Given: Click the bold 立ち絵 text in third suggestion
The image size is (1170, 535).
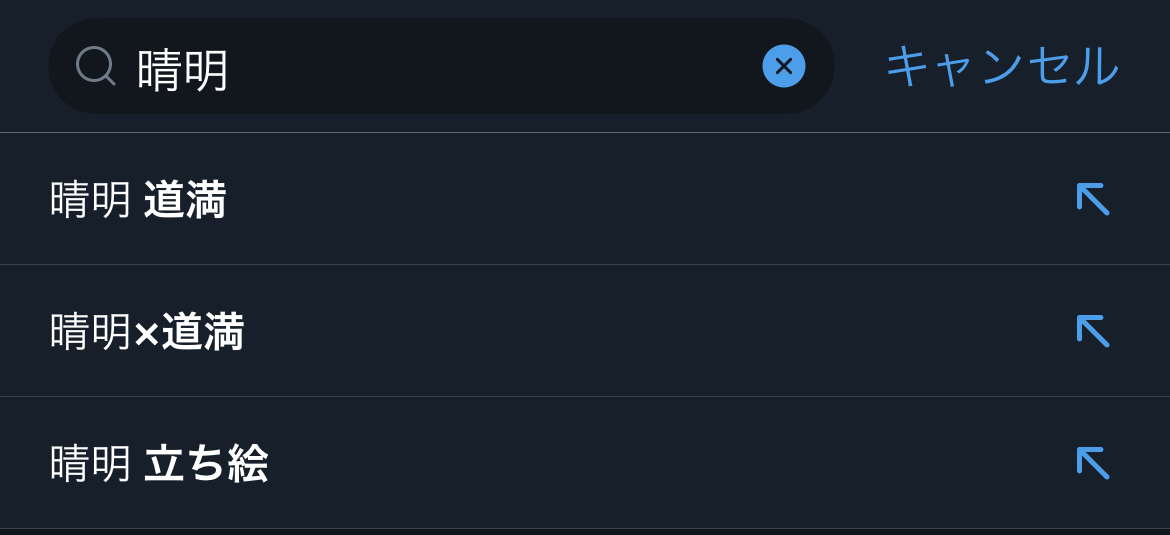Looking at the screenshot, I should tap(206, 464).
